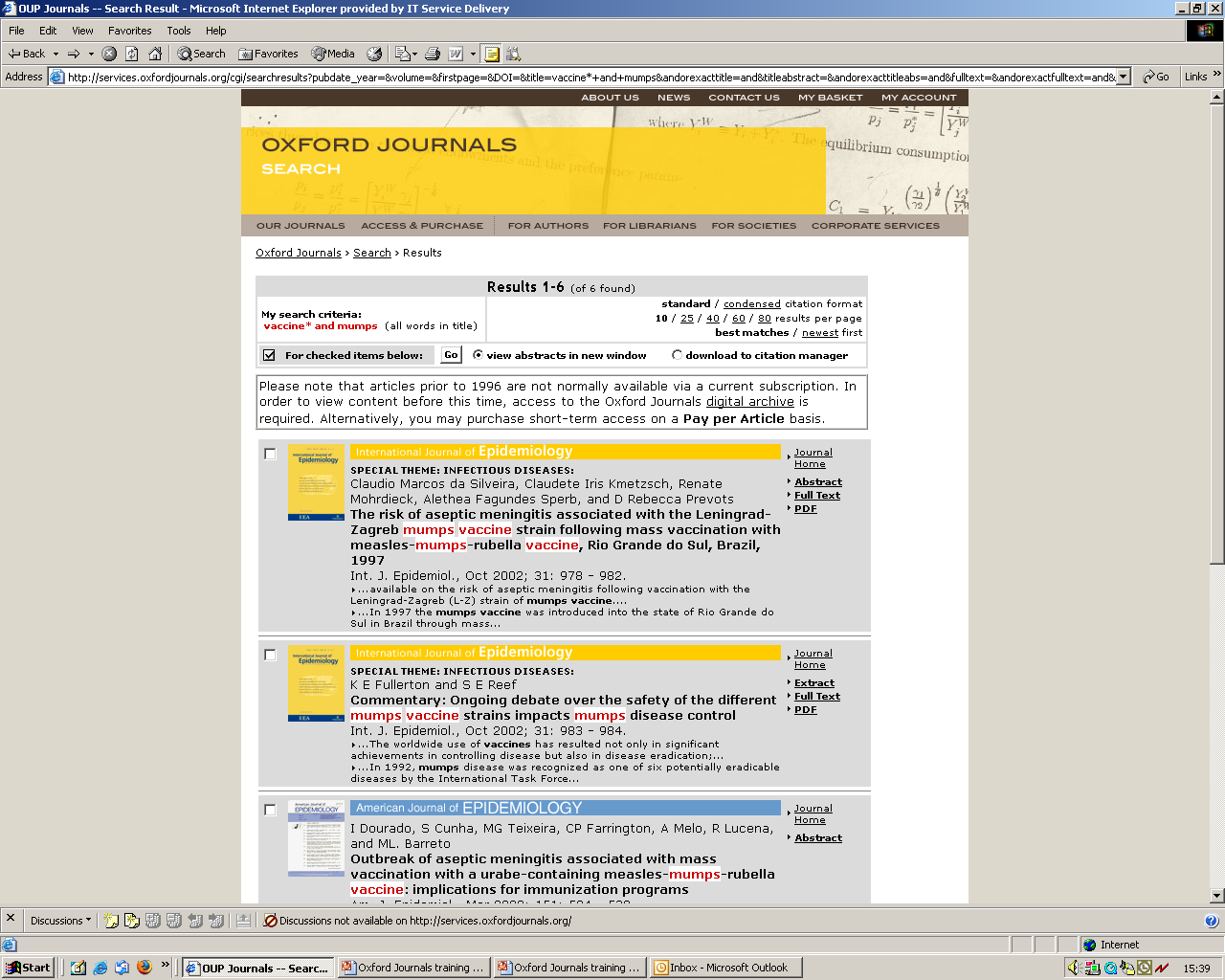The height and width of the screenshot is (980, 1225).
Task: Check the Dourado urabe-containing vaccine article checkbox
Action: tap(270, 810)
